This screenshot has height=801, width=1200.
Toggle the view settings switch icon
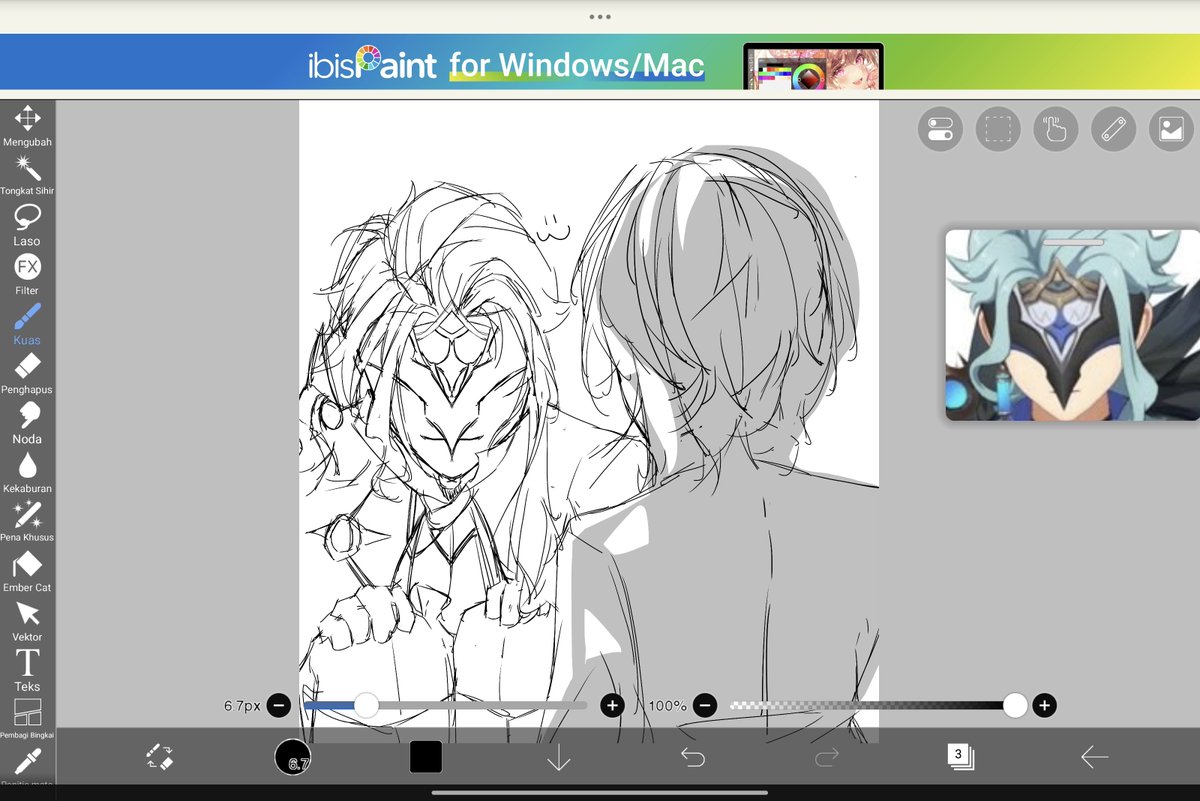[x=940, y=129]
